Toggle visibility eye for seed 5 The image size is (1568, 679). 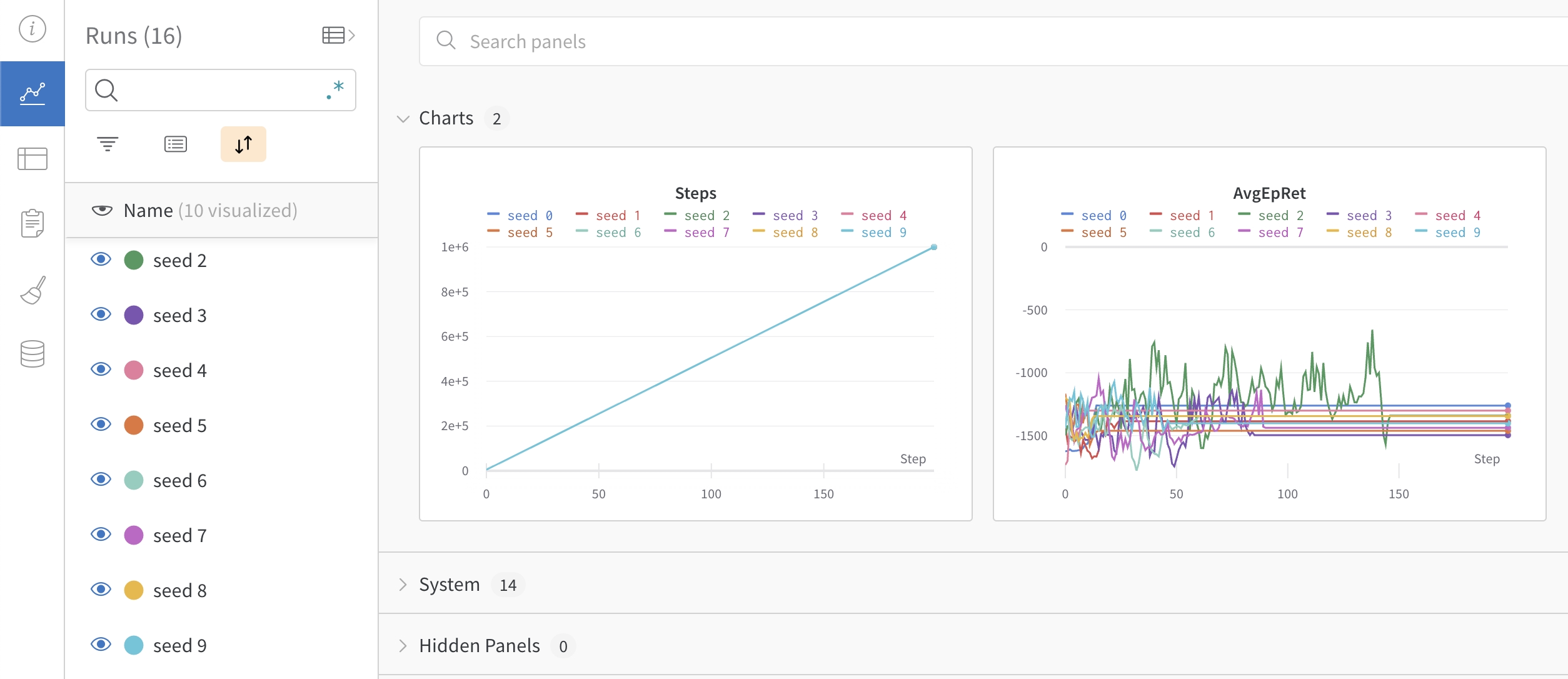pos(101,425)
